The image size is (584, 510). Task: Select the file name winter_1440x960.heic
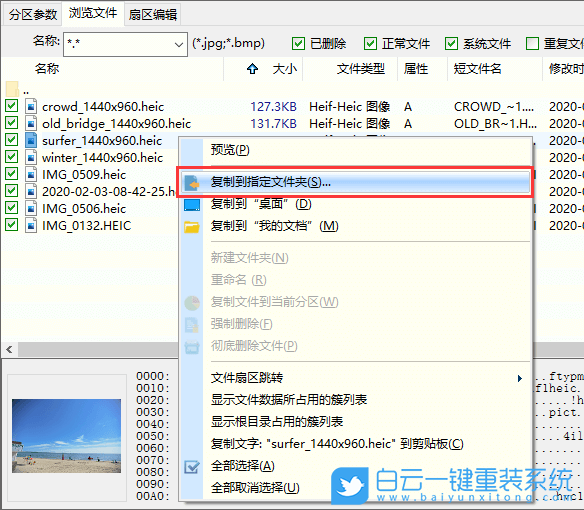(x=102, y=158)
